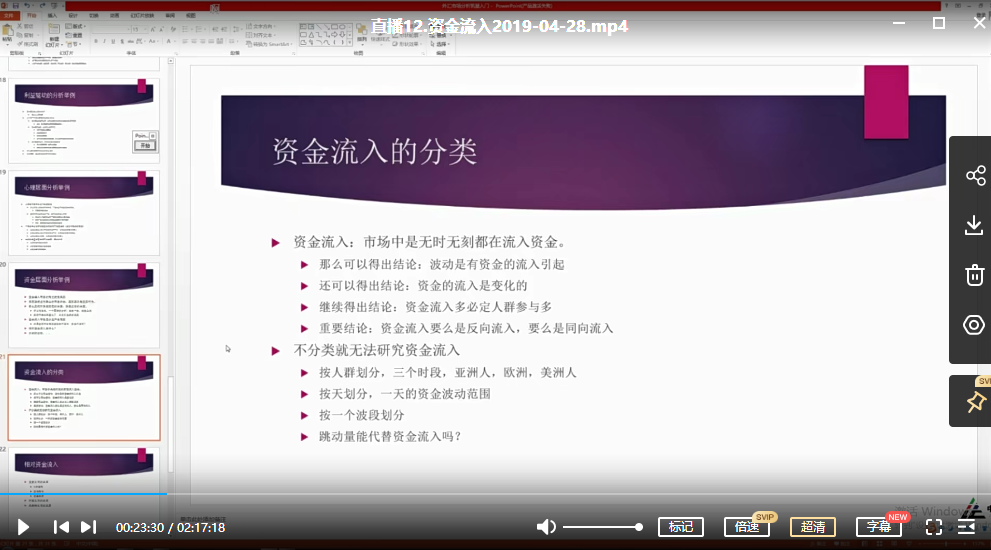This screenshot has width=991, height=550.
Task: Click the 新建幻灯片 New Slide icon
Action: [54, 30]
